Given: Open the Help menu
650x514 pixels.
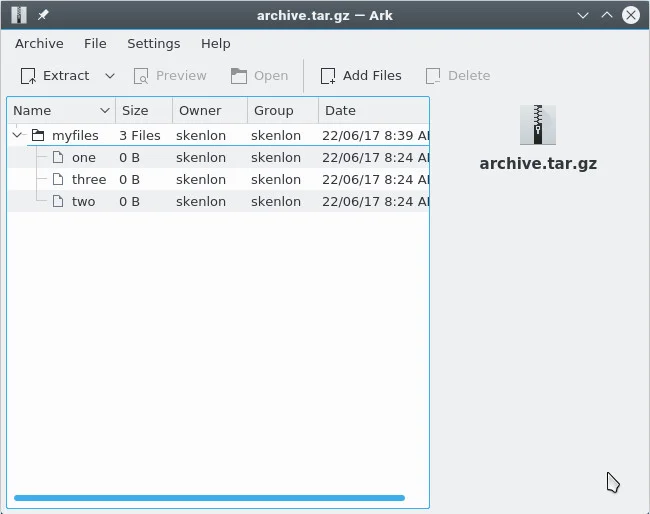Looking at the screenshot, I should click(x=215, y=44).
